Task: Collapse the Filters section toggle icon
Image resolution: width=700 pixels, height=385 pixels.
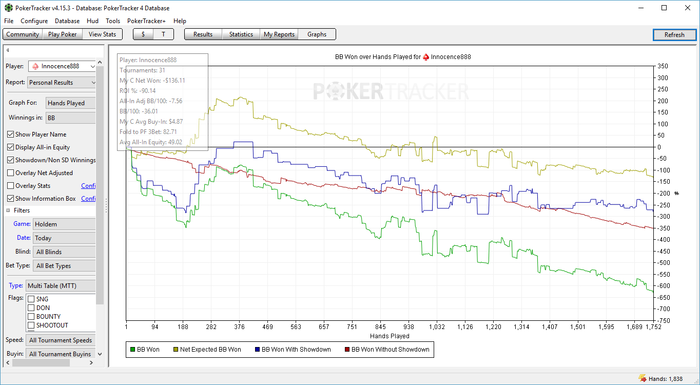Action: [8, 210]
